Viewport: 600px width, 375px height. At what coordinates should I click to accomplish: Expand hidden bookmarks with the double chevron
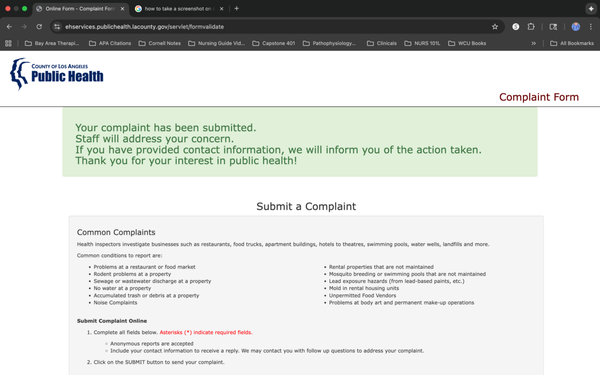tap(533, 43)
